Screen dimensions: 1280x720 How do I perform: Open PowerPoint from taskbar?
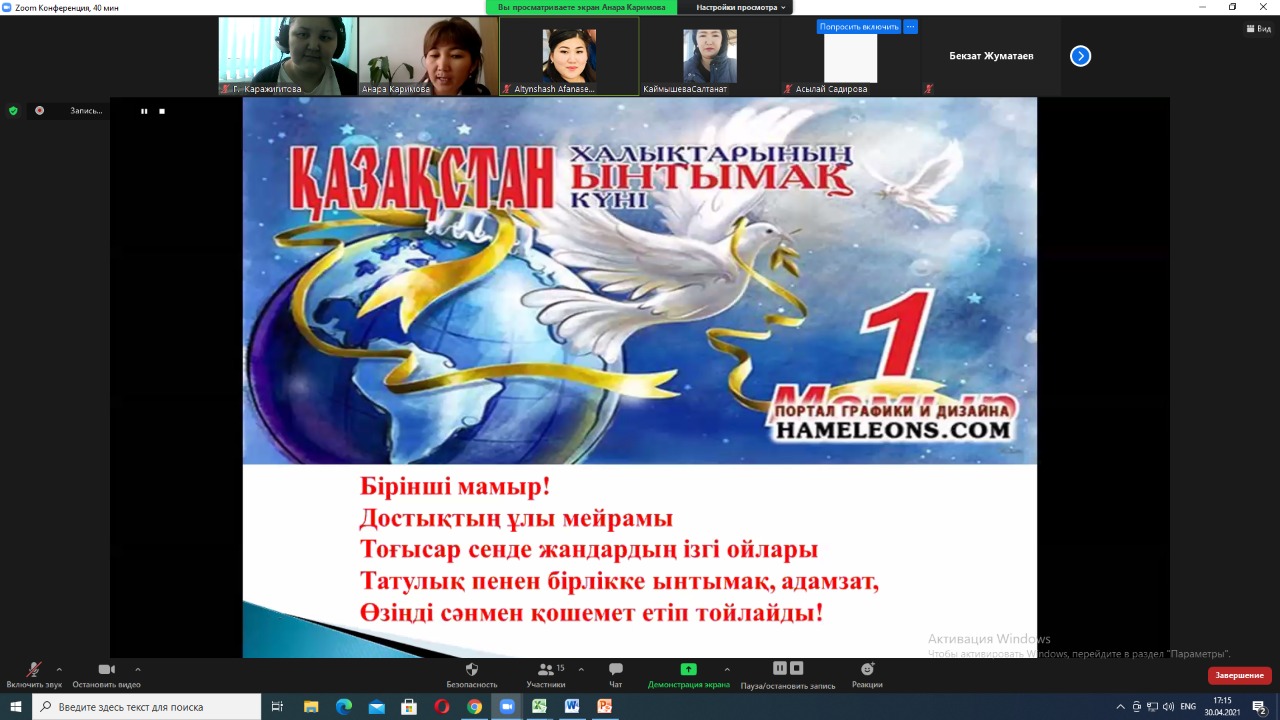pyautogui.click(x=605, y=706)
